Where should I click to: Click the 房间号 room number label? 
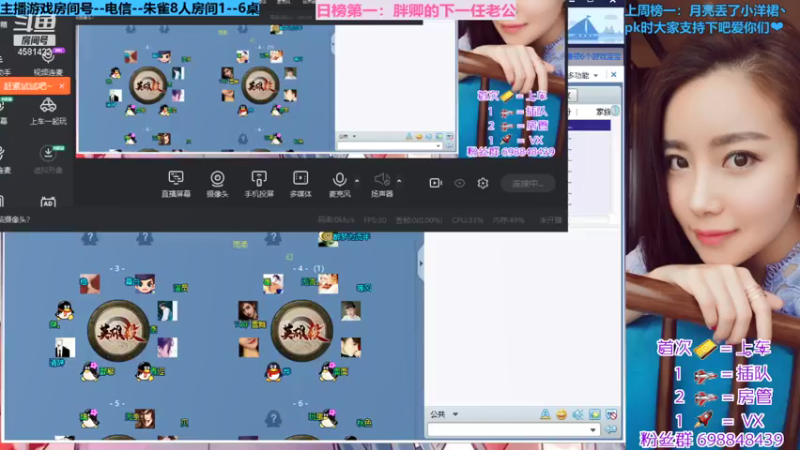(x=34, y=40)
